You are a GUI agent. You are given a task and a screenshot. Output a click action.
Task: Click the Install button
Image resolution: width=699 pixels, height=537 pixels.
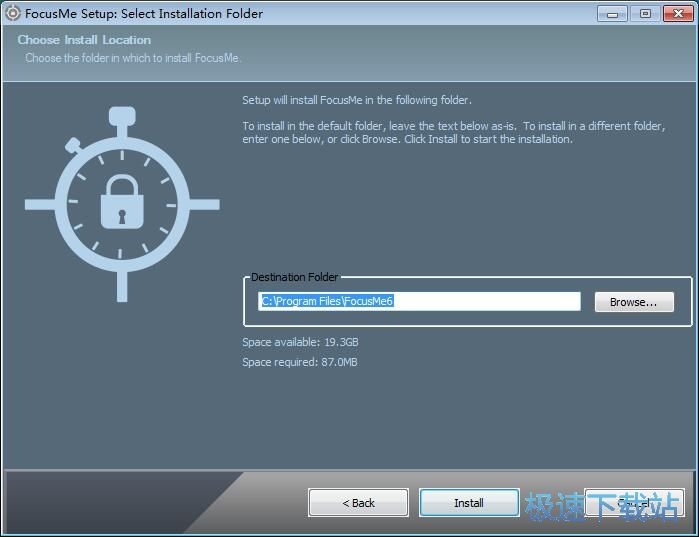(469, 503)
